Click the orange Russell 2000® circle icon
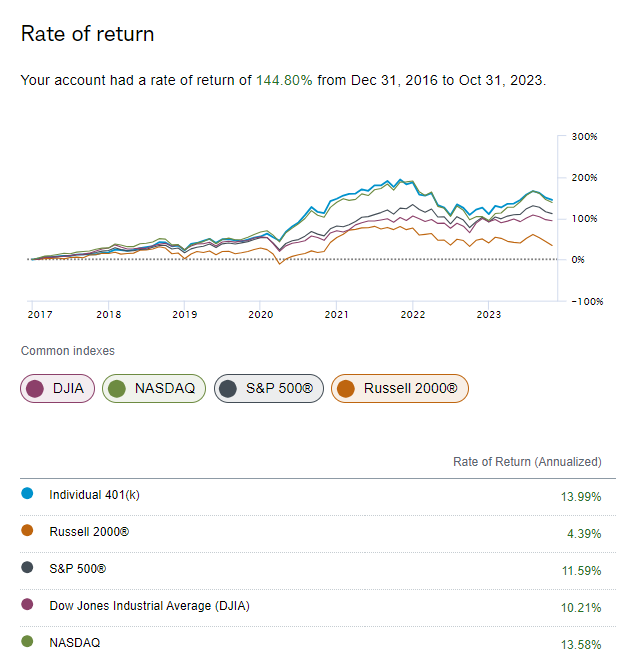636x662 pixels. pyautogui.click(x=346, y=389)
